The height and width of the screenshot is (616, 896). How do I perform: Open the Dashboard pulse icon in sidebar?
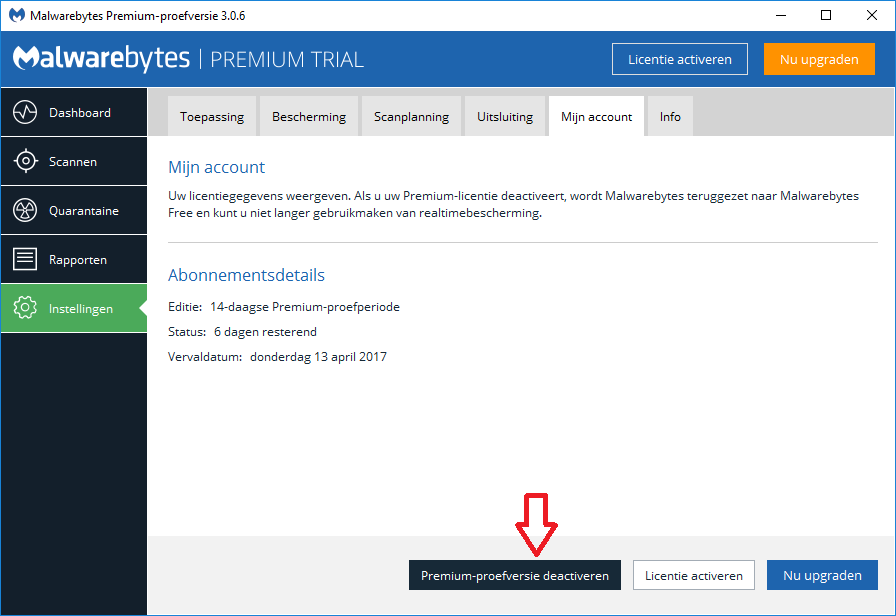click(25, 113)
